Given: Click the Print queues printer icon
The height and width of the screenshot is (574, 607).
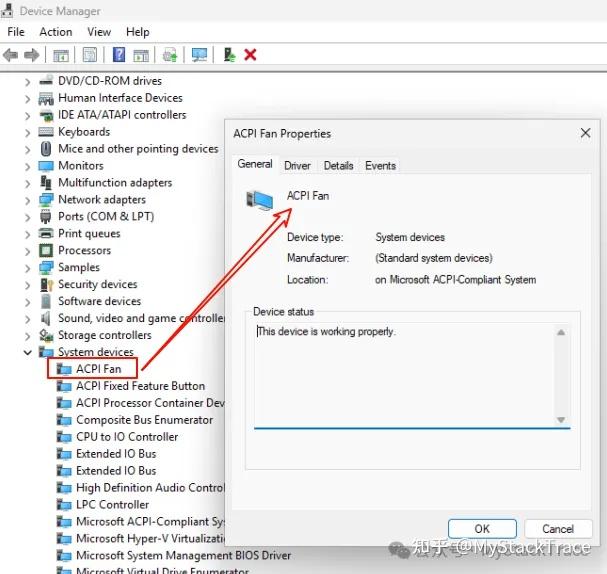Looking at the screenshot, I should tap(46, 233).
